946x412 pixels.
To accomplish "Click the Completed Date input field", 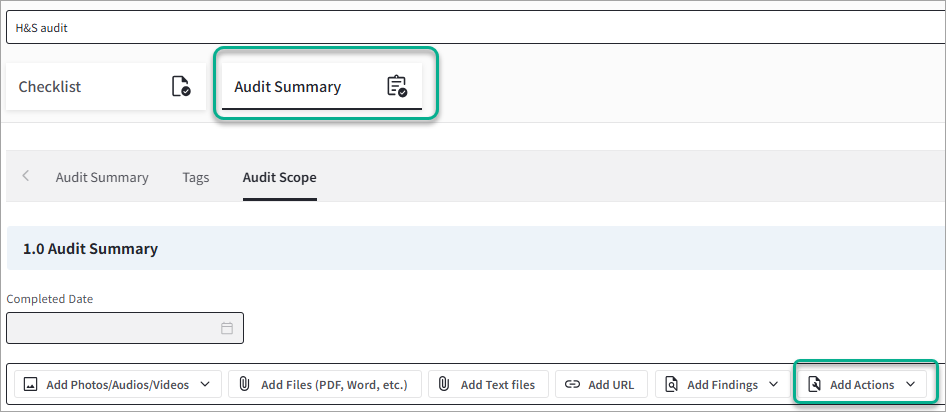I will point(125,328).
